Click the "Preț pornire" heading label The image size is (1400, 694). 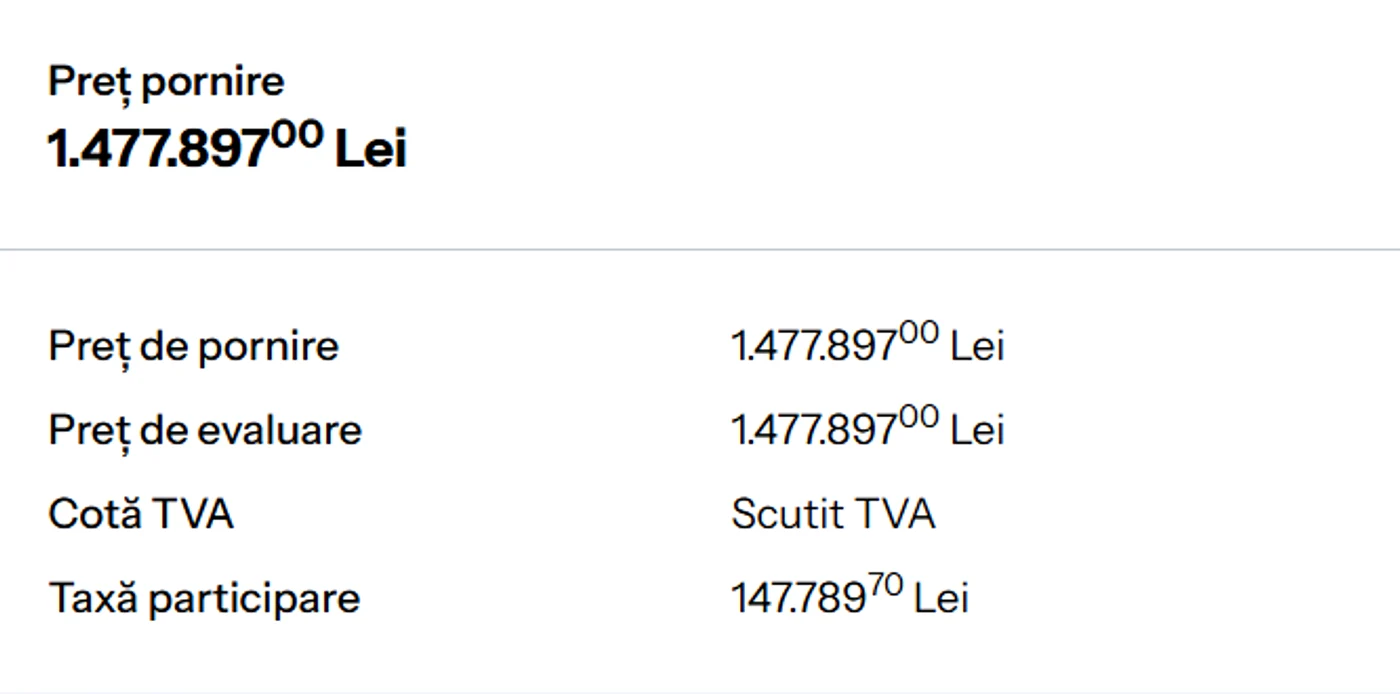166,82
